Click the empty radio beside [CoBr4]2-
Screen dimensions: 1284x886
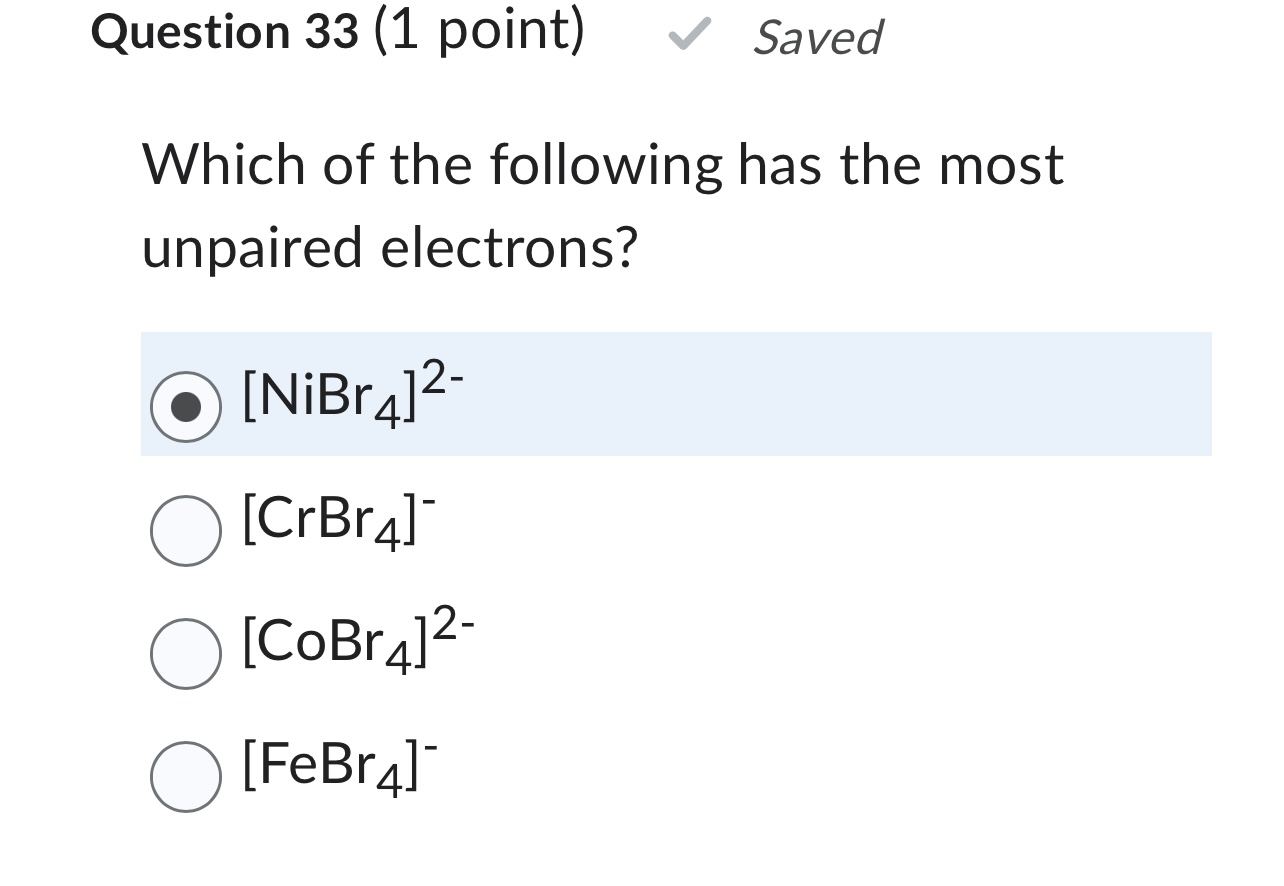[185, 653]
